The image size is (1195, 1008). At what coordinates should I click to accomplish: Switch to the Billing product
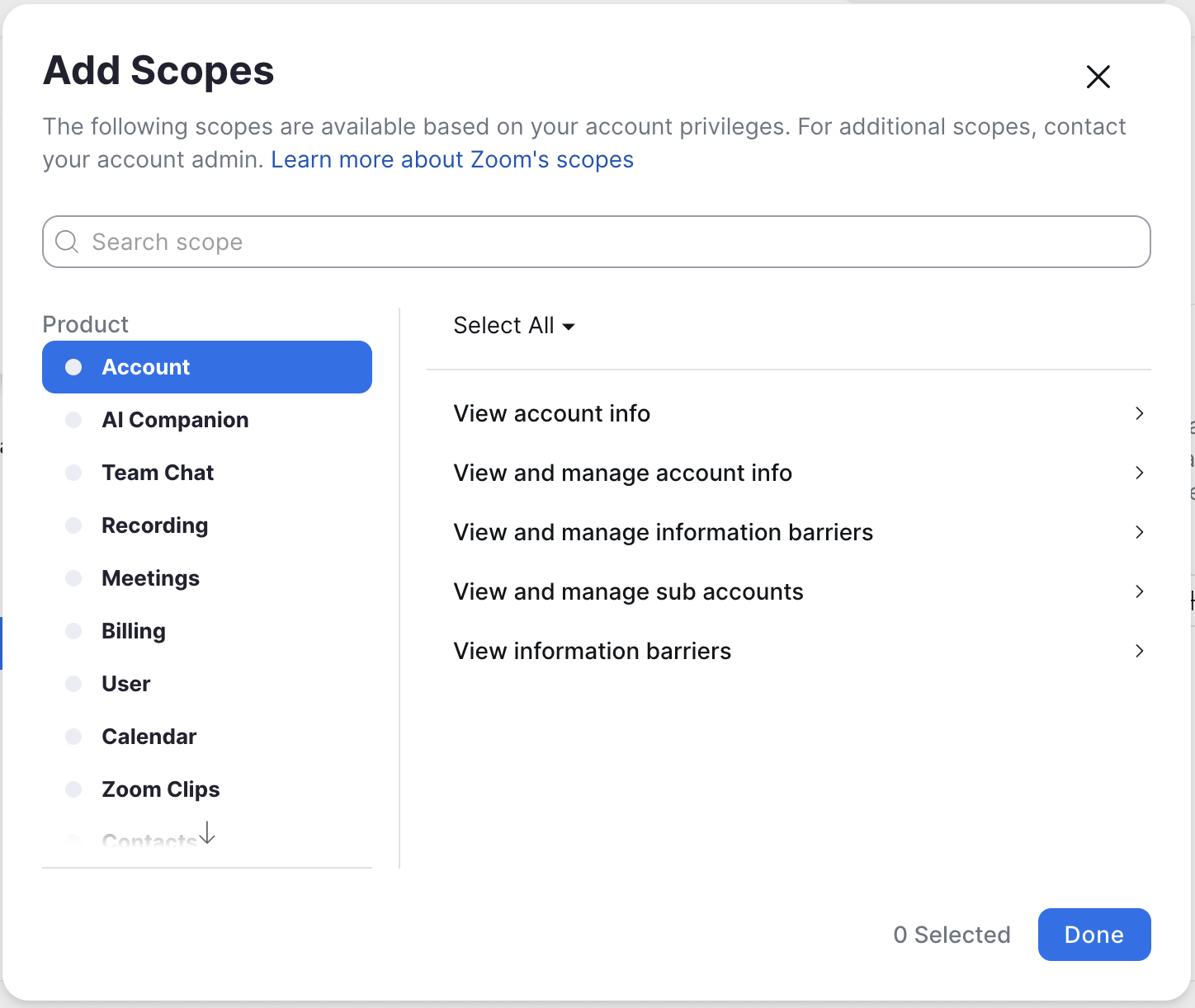[134, 631]
